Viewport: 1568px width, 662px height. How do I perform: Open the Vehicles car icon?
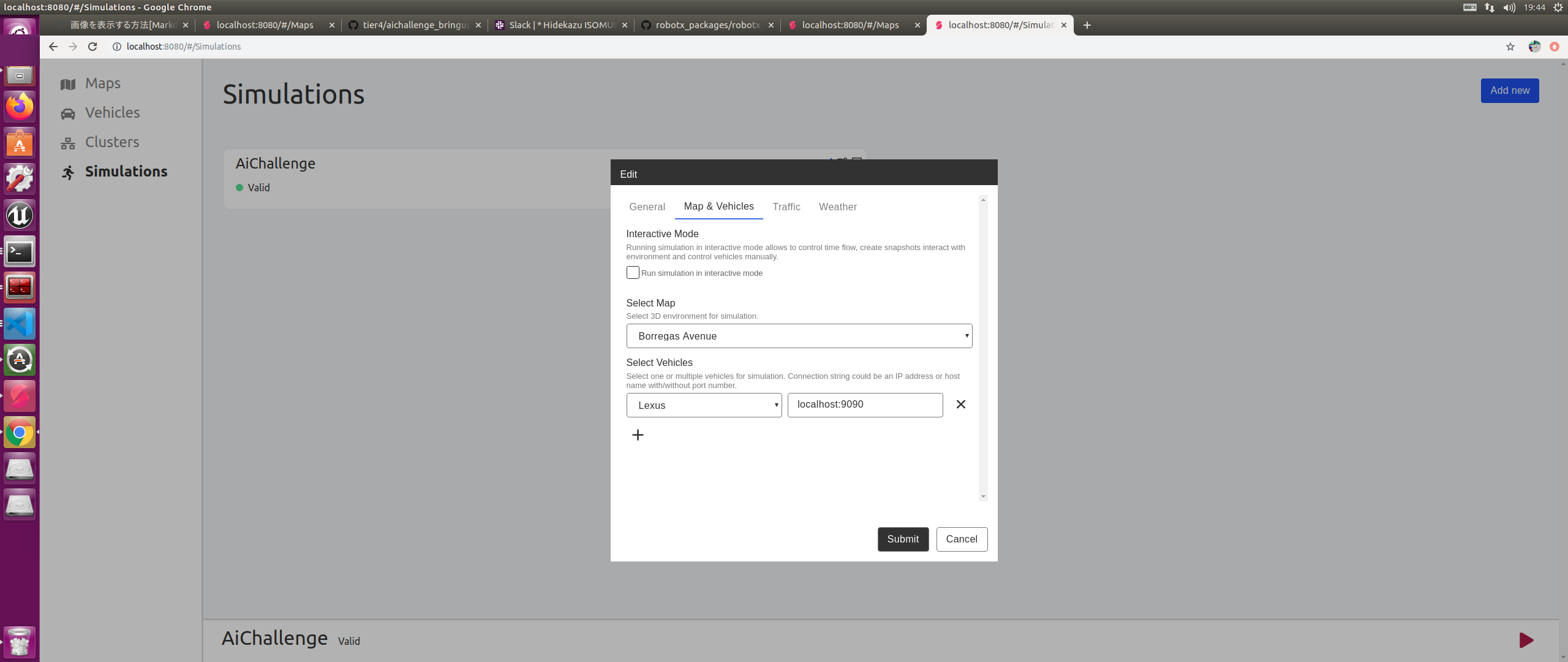(x=68, y=114)
